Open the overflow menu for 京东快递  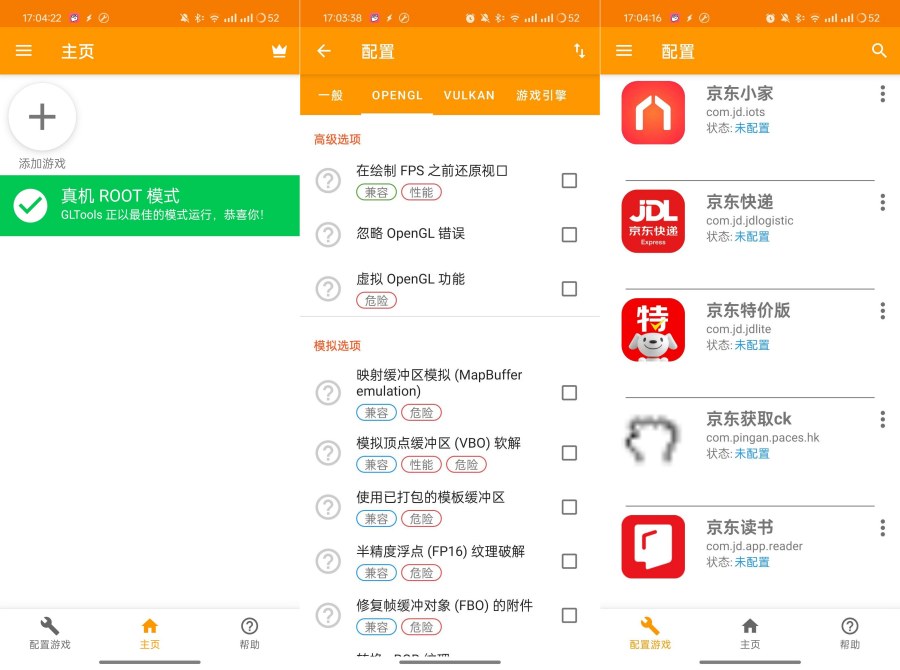[883, 202]
